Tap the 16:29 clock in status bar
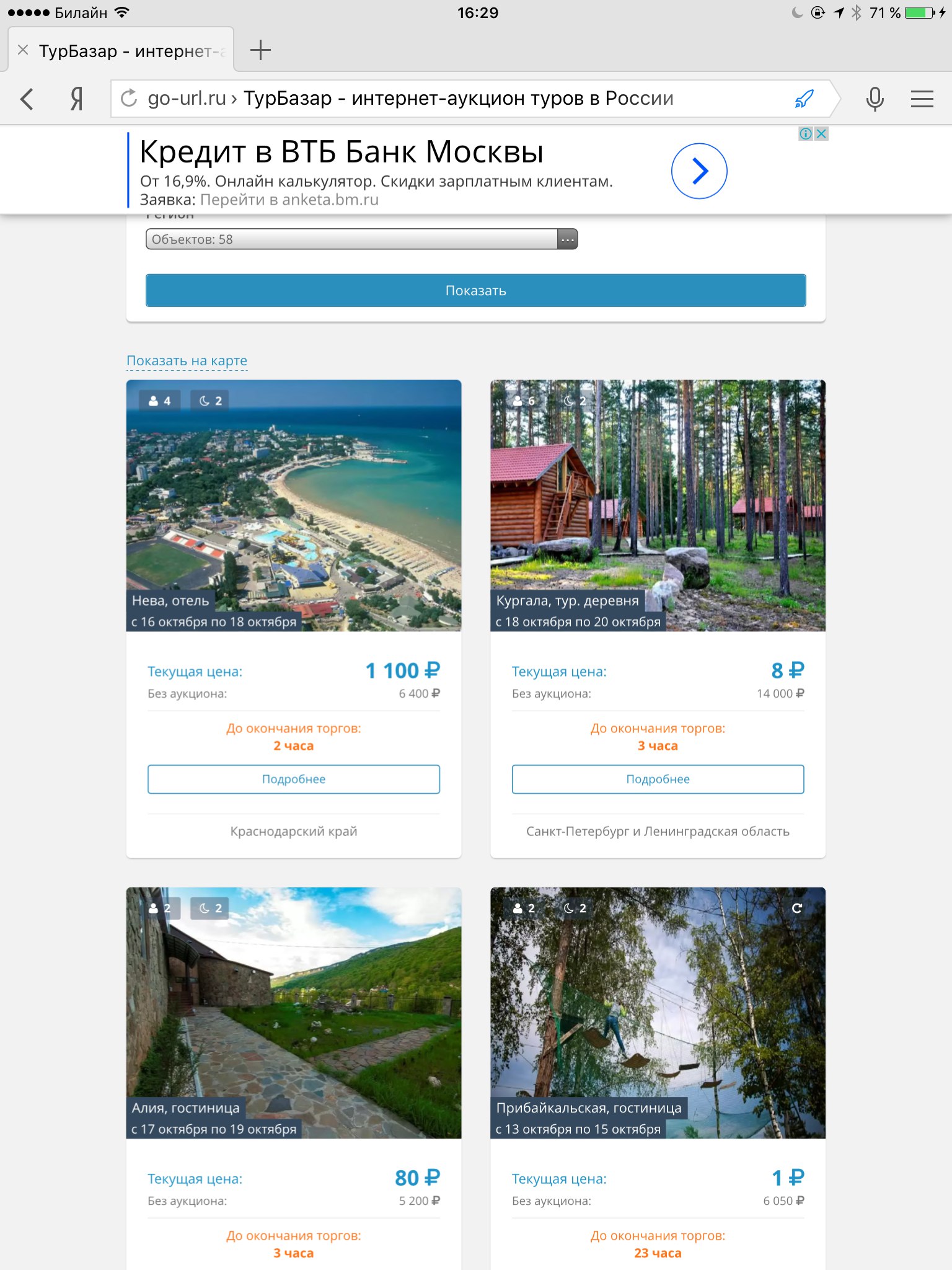Image resolution: width=952 pixels, height=1270 pixels. click(x=477, y=12)
